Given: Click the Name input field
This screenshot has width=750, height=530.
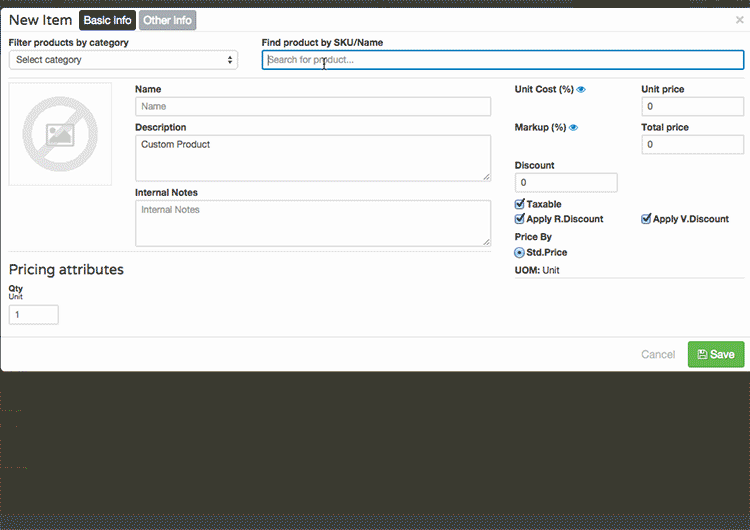Looking at the screenshot, I should tap(313, 106).
